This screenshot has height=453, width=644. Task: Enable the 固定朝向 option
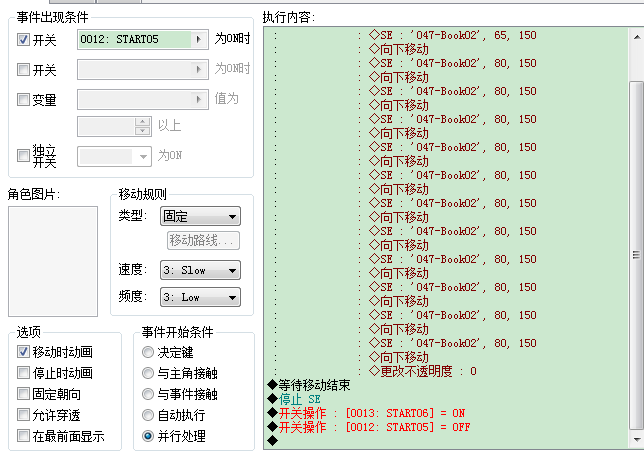23,393
